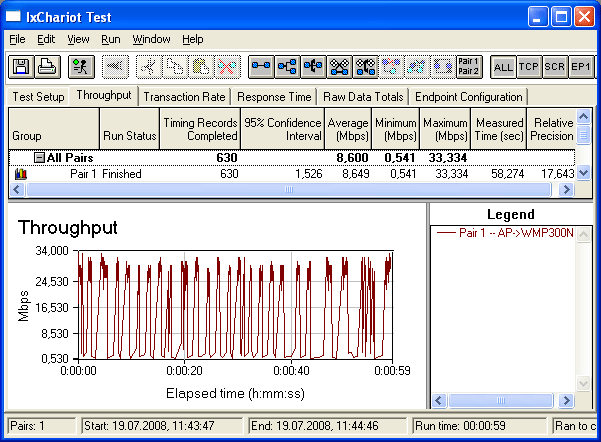
Task: Toggle the SCR filter button
Action: pyautogui.click(x=555, y=67)
